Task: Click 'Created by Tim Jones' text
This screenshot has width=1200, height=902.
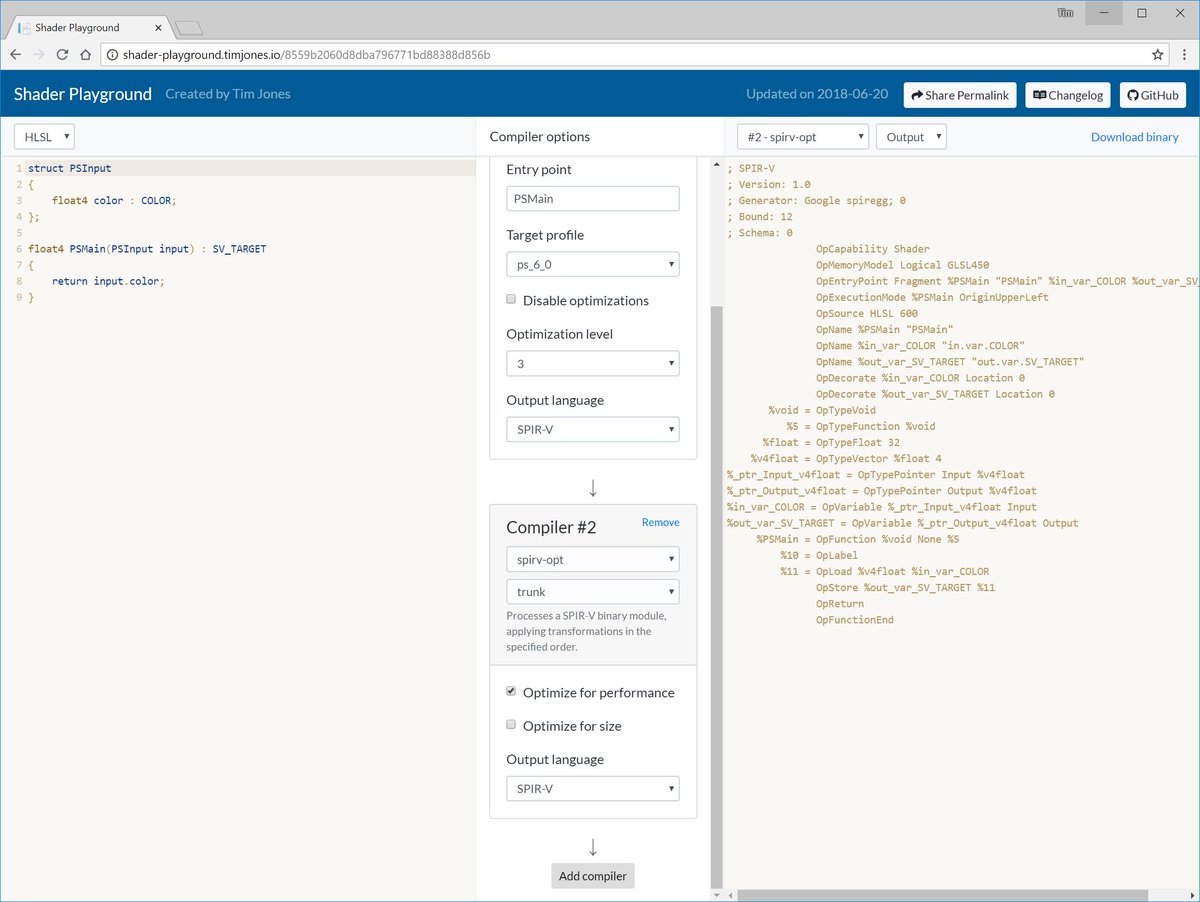Action: pyautogui.click(x=228, y=94)
